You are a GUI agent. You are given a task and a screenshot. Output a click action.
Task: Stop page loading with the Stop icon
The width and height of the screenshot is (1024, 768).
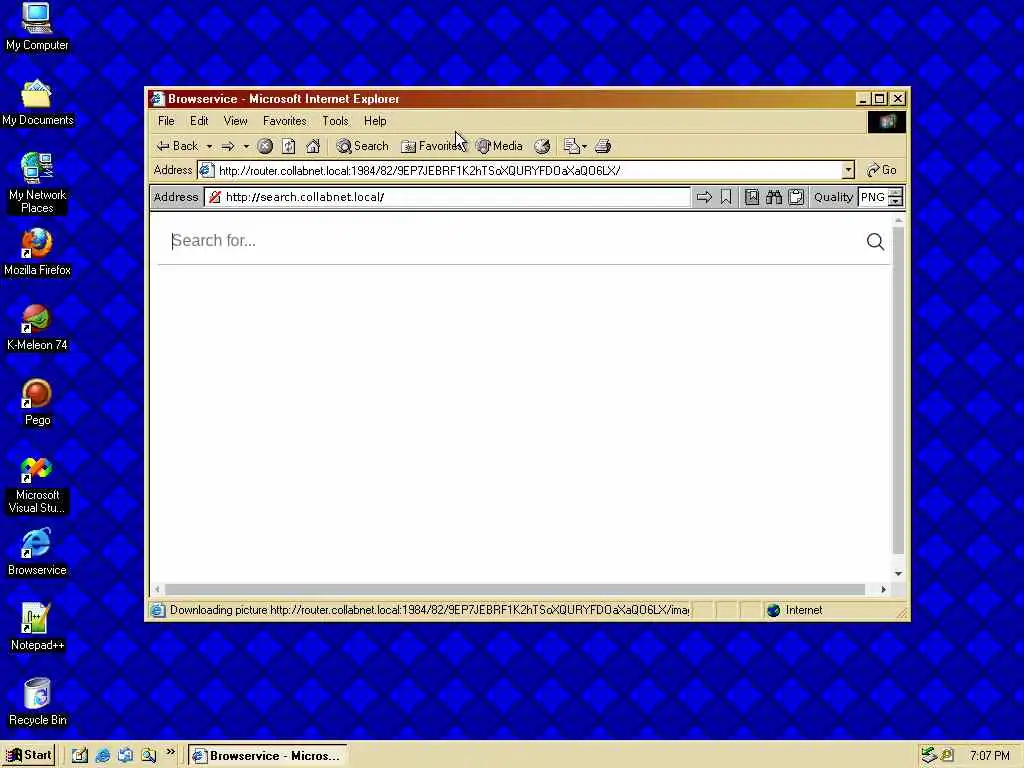264,146
